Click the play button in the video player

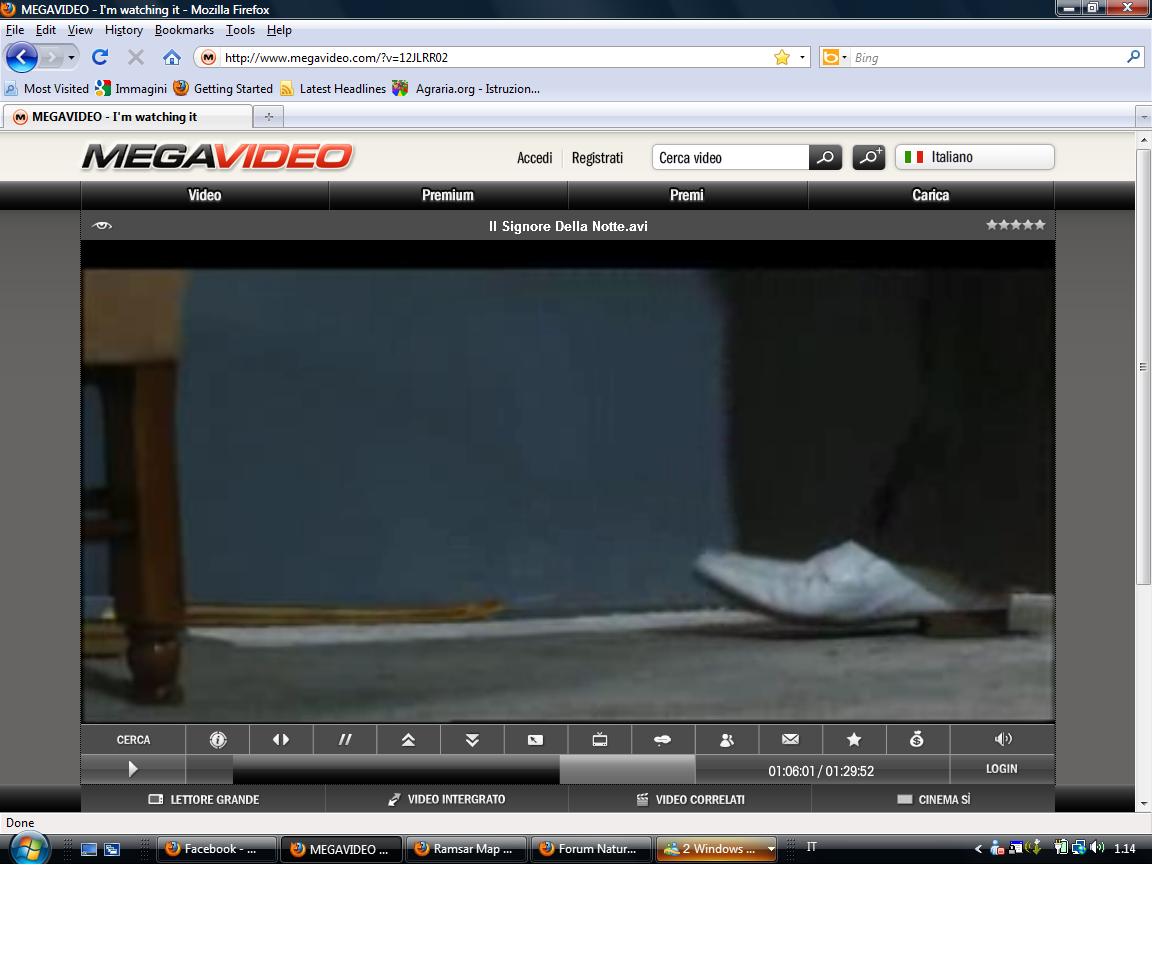coord(133,769)
